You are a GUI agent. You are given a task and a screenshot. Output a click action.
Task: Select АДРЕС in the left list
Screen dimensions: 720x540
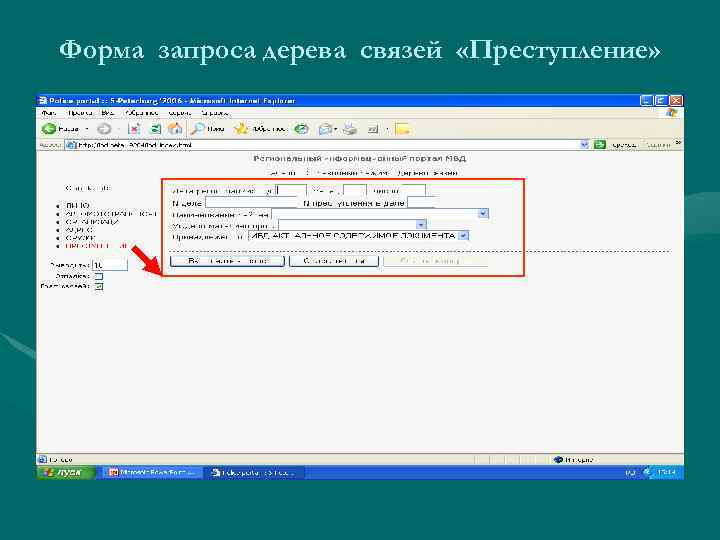pos(79,230)
